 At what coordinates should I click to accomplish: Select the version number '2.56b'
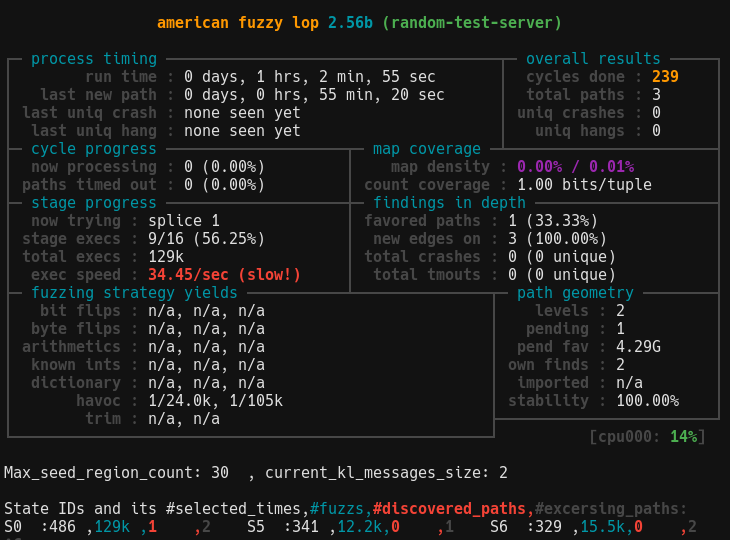pyautogui.click(x=350, y=22)
